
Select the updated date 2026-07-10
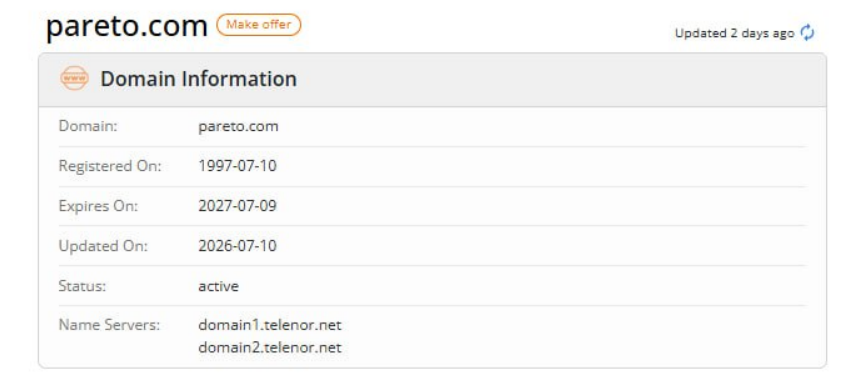[238, 246]
